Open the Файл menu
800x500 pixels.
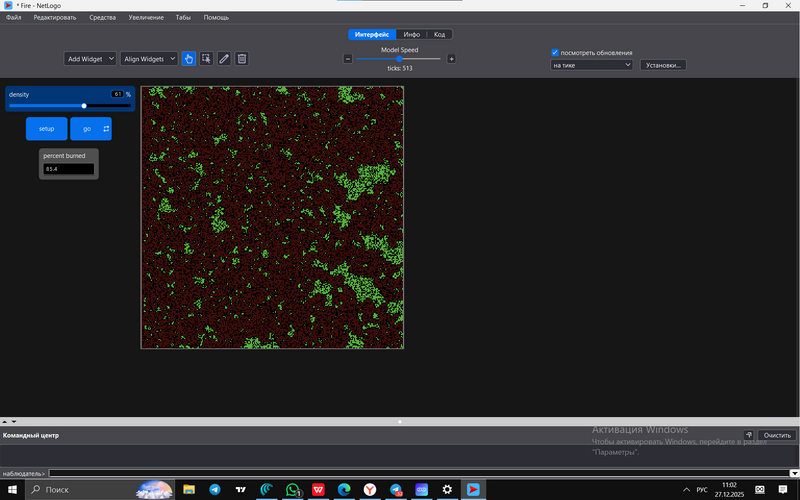click(14, 18)
